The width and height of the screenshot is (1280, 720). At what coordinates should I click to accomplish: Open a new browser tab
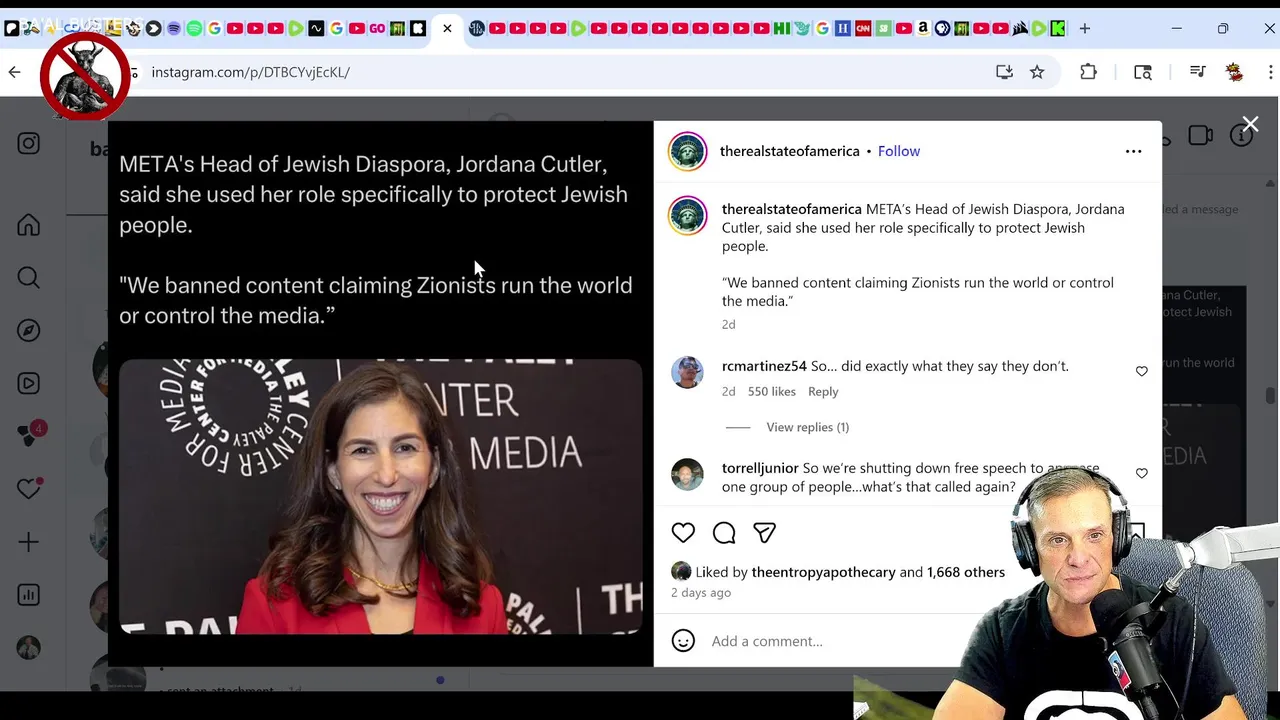(x=1085, y=28)
